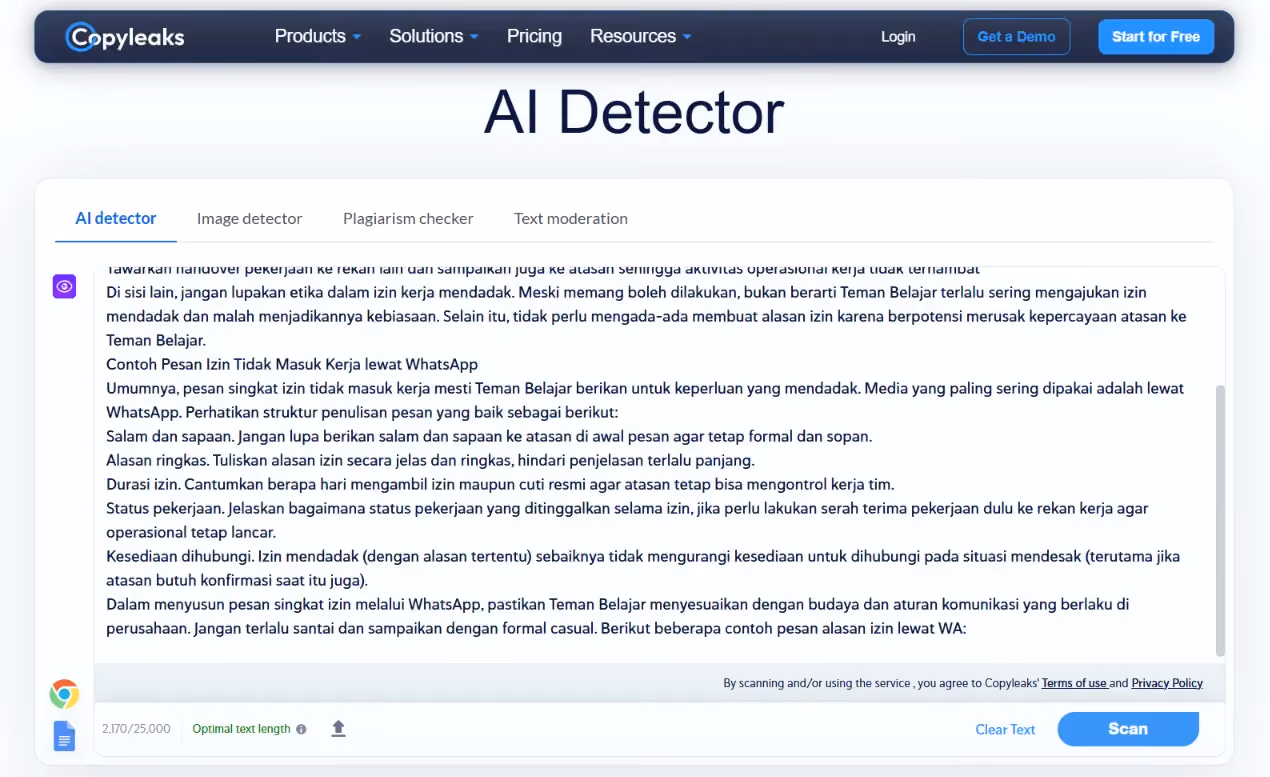This screenshot has height=777, width=1270.
Task: Open the Chrome extension icon
Action: (x=65, y=694)
